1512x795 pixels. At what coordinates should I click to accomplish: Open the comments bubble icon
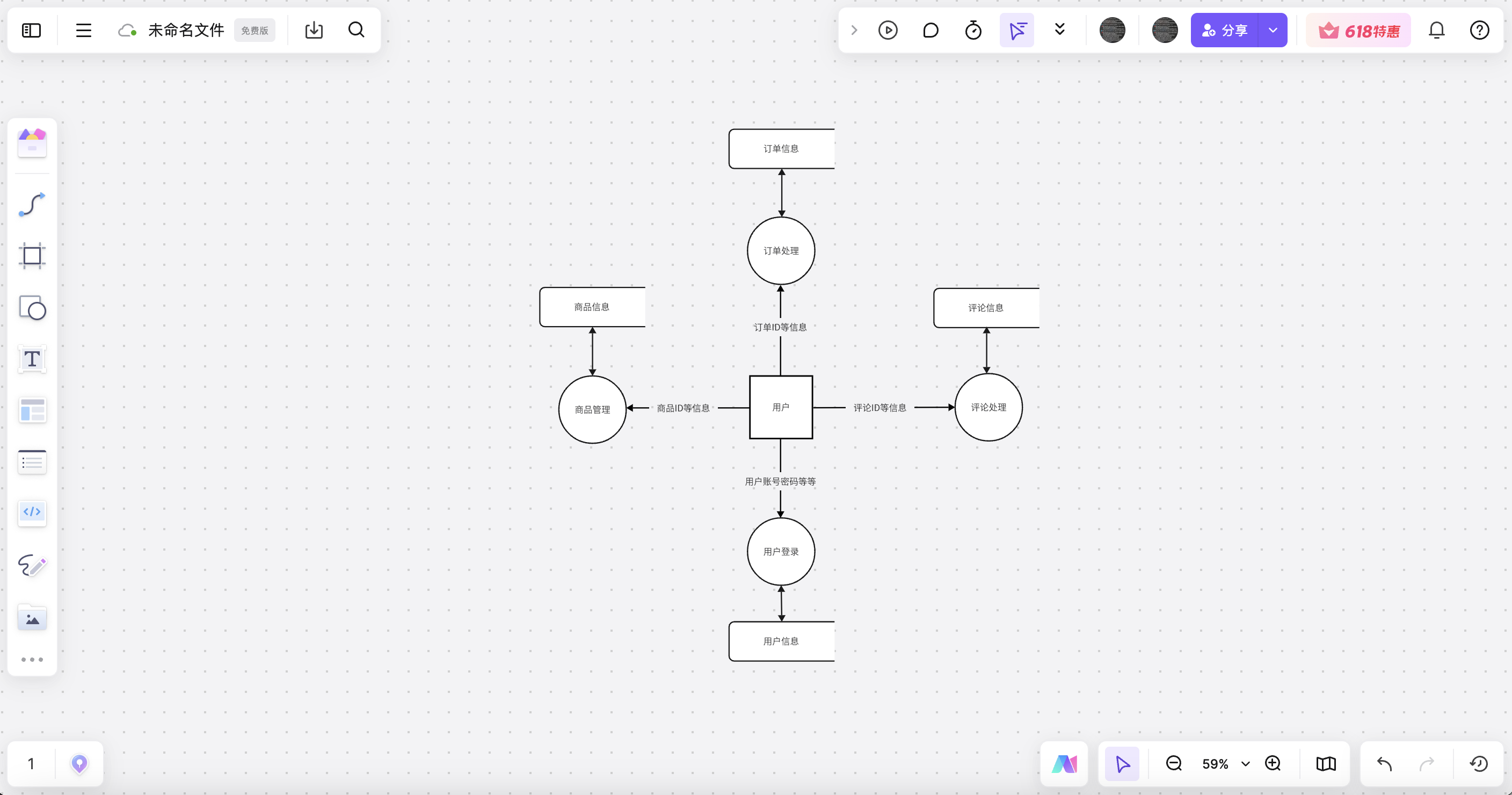coord(931,30)
